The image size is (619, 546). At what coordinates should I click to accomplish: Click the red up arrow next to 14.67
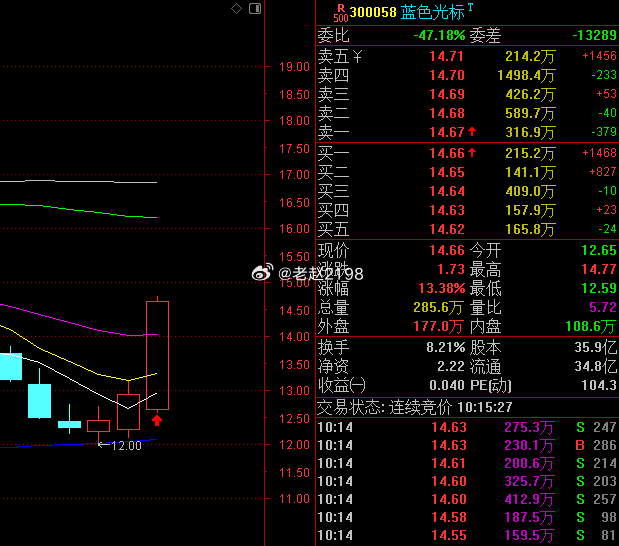point(472,131)
